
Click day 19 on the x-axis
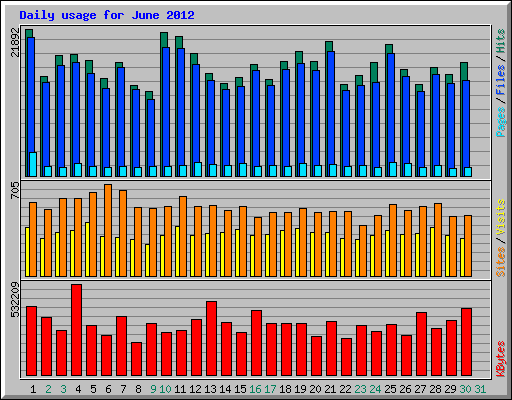click(300, 389)
